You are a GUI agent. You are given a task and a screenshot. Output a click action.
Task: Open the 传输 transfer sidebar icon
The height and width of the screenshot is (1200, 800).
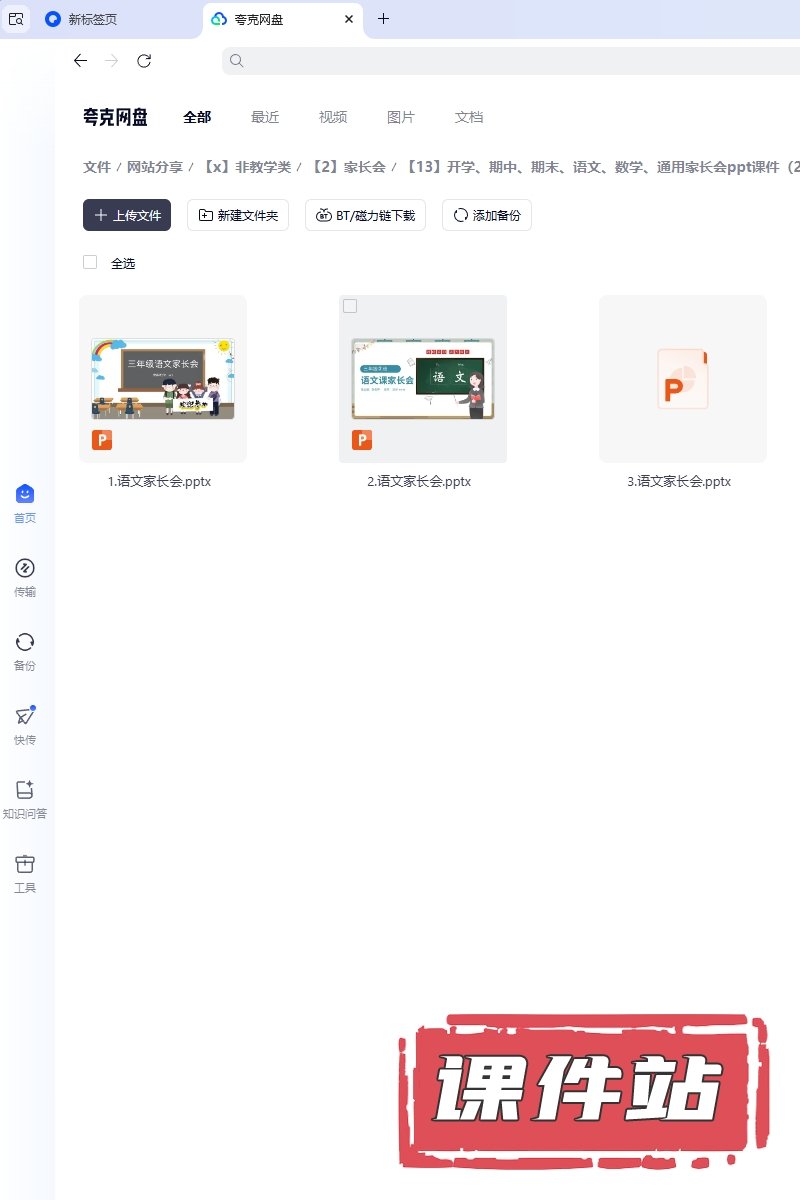point(25,569)
